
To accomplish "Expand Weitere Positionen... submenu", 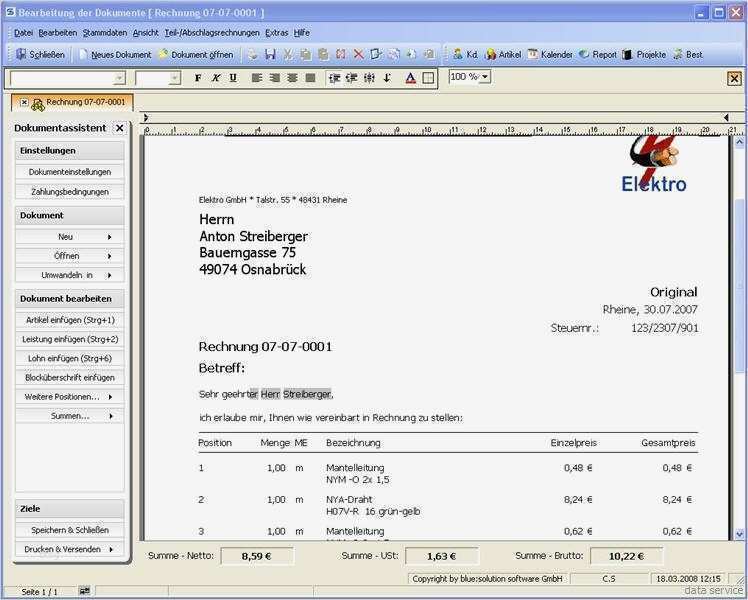I will coord(70,397).
